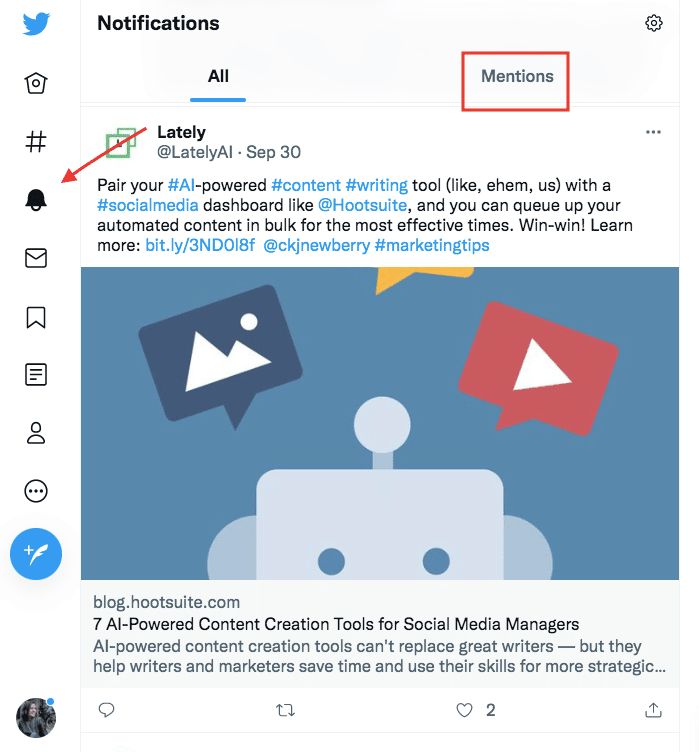Retweet the Lately tweet

point(285,710)
